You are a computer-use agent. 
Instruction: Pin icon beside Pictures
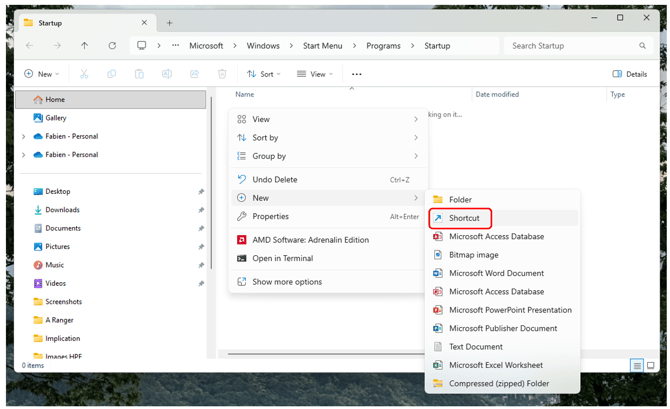tap(201, 247)
